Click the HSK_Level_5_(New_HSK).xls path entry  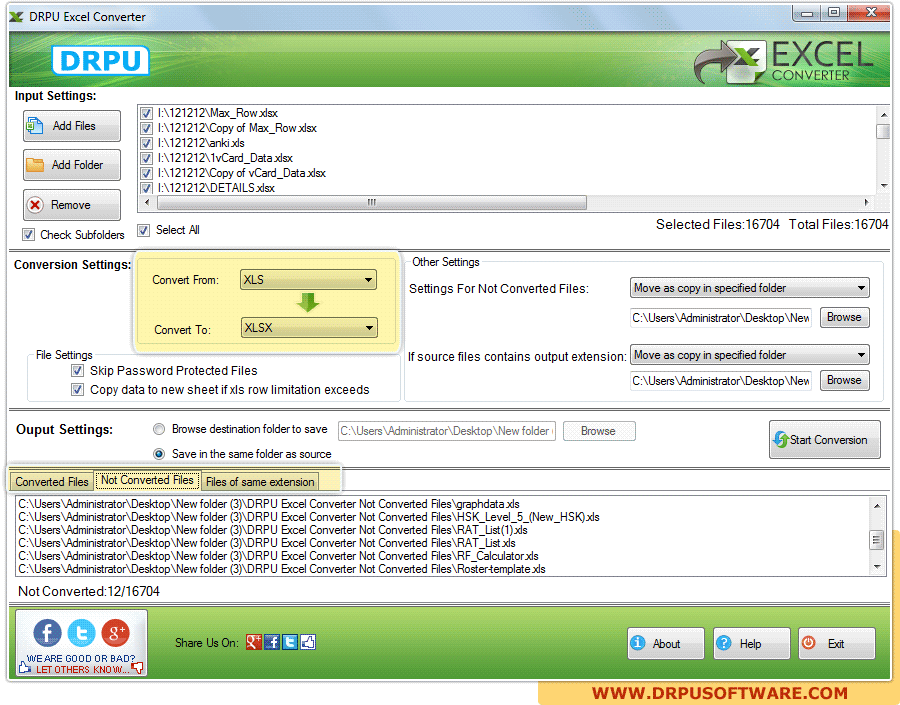click(309, 517)
